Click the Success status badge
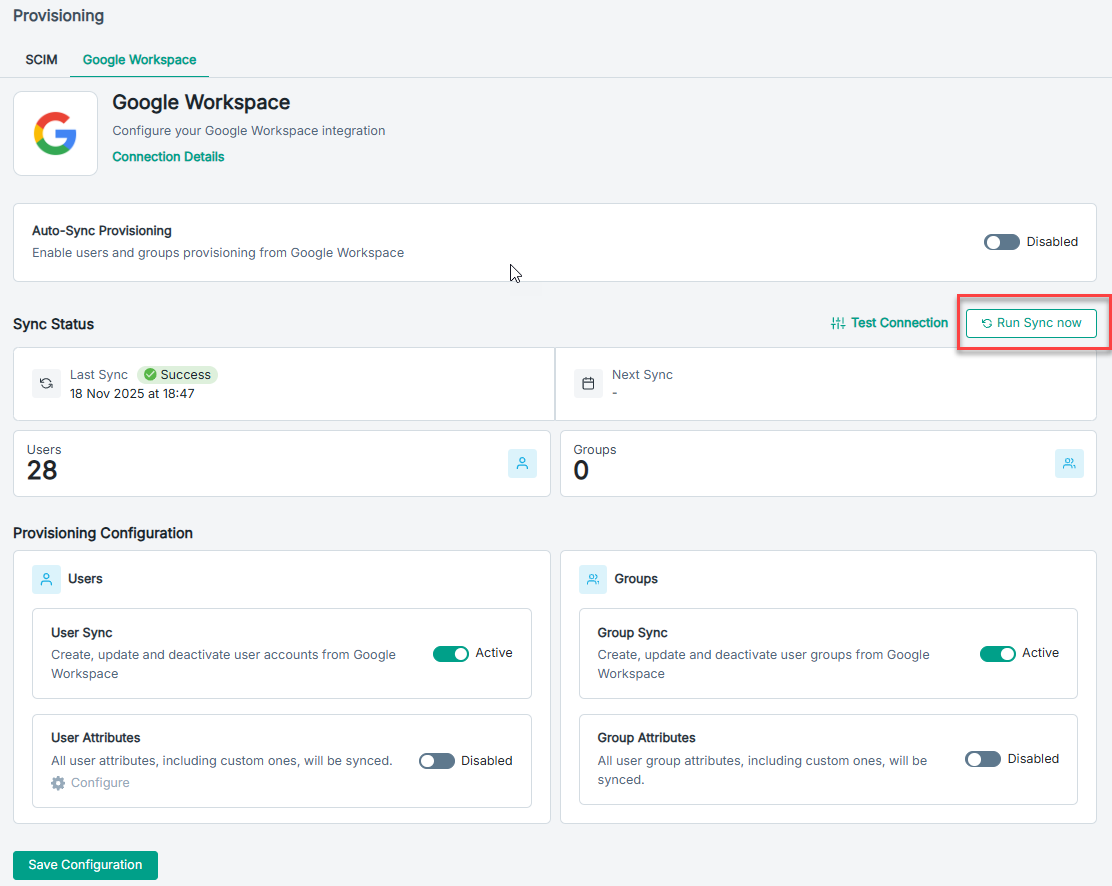The height and width of the screenshot is (886, 1112). 178,375
